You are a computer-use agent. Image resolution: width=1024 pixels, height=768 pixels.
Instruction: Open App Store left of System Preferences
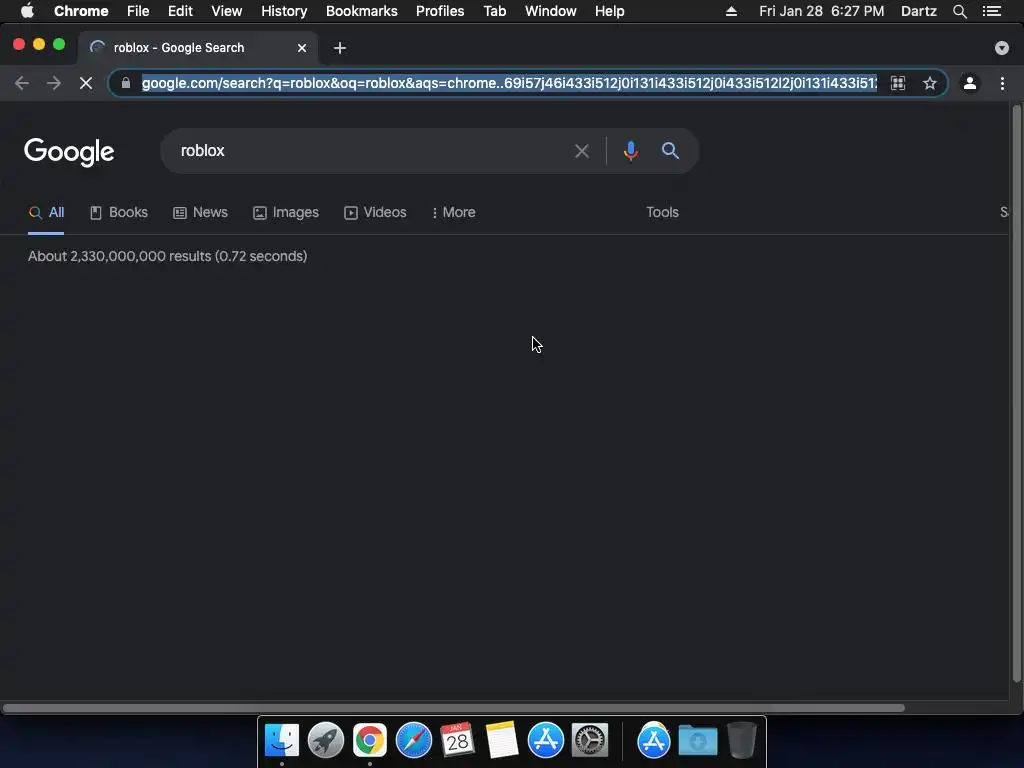click(x=546, y=740)
